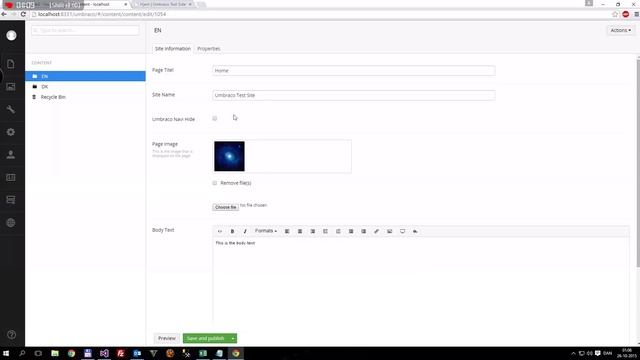The width and height of the screenshot is (640, 360).
Task: Decrease indent in body editor
Action: 351,231
